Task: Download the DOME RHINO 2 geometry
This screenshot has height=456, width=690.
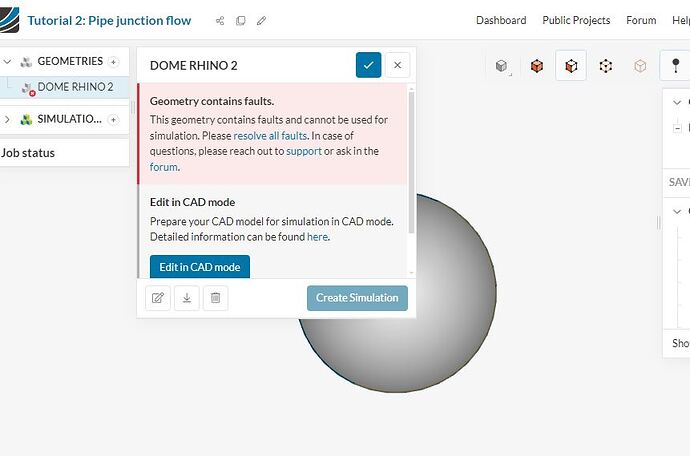Action: tap(187, 297)
